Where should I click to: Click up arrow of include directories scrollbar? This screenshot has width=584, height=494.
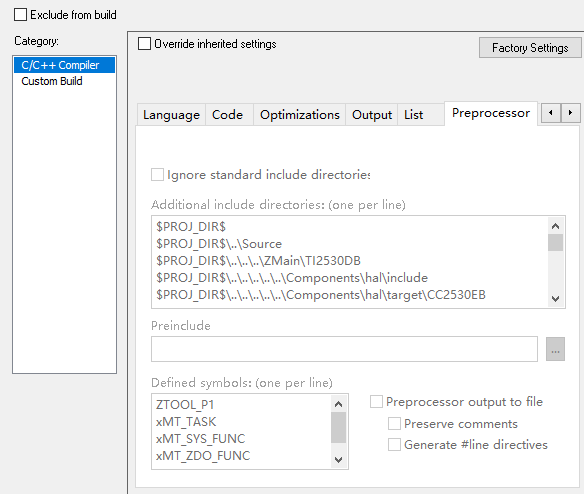click(x=555, y=226)
